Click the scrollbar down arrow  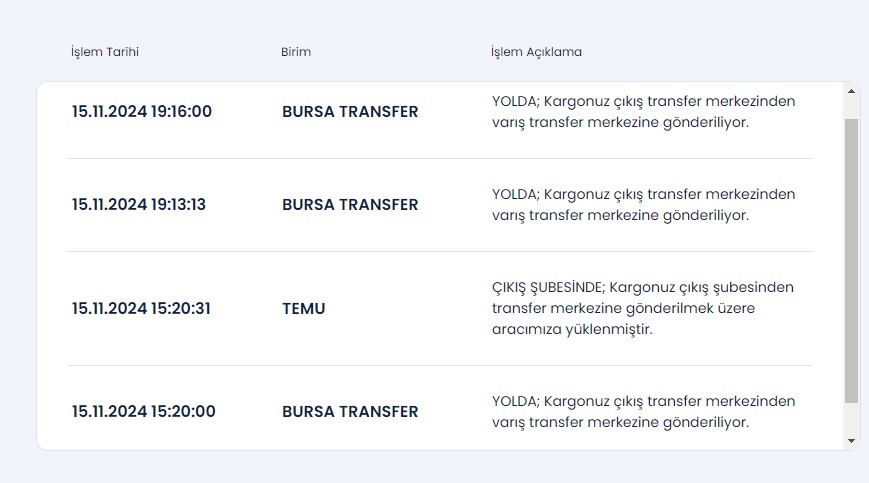click(851, 440)
